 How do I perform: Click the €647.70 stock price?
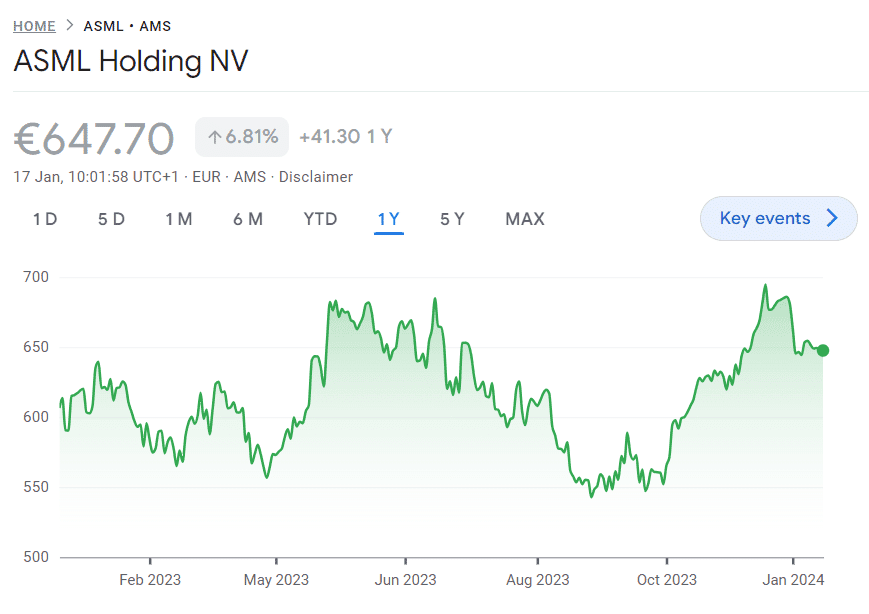(x=94, y=138)
